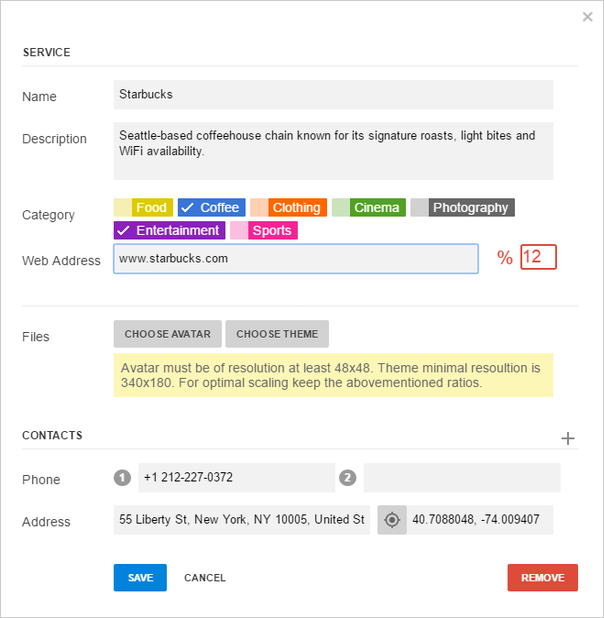This screenshot has width=604, height=618.
Task: Click the coordinates field with 40.7088048
Action: point(480,520)
